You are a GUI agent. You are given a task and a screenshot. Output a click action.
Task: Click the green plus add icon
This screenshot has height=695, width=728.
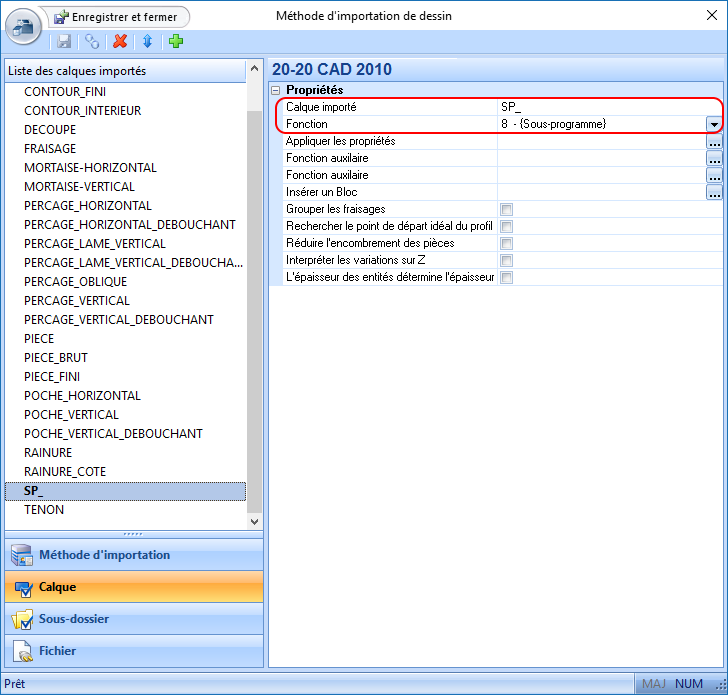176,41
